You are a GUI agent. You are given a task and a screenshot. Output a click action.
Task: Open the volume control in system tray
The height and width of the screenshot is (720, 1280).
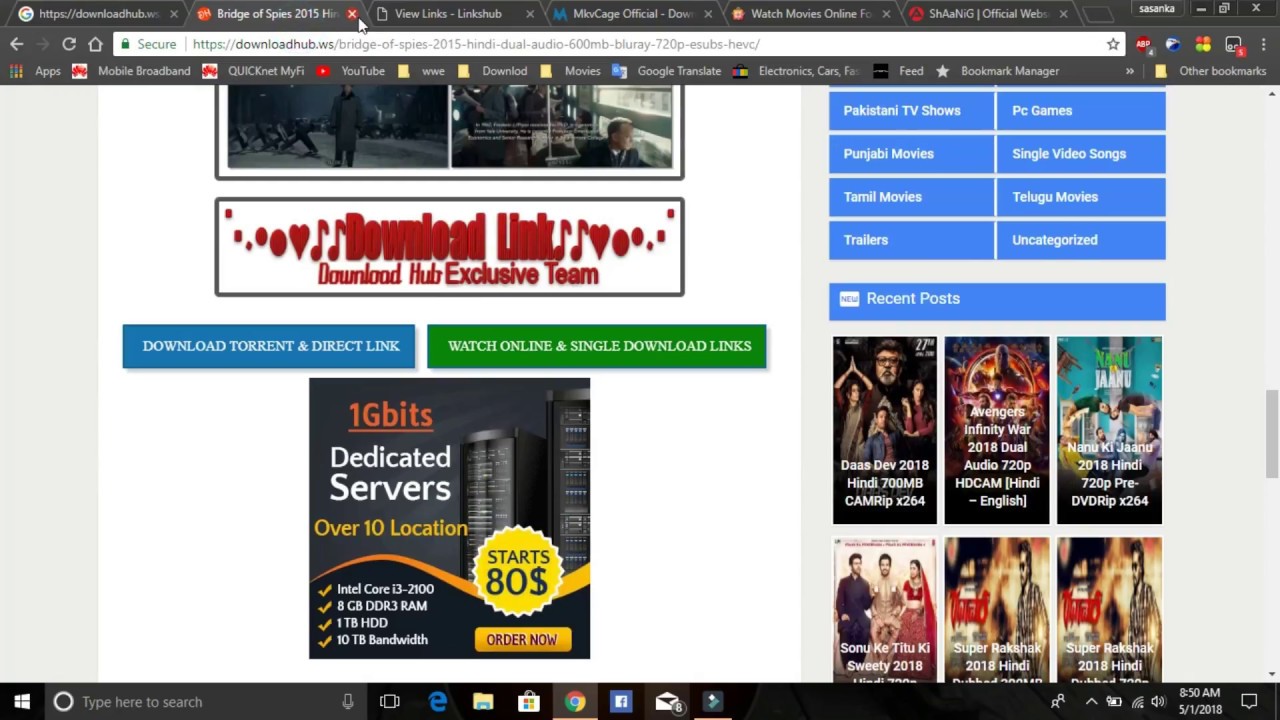1158,702
